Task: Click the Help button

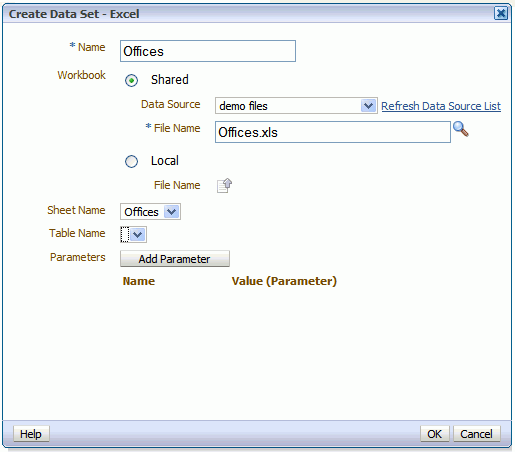Action: coord(31,434)
